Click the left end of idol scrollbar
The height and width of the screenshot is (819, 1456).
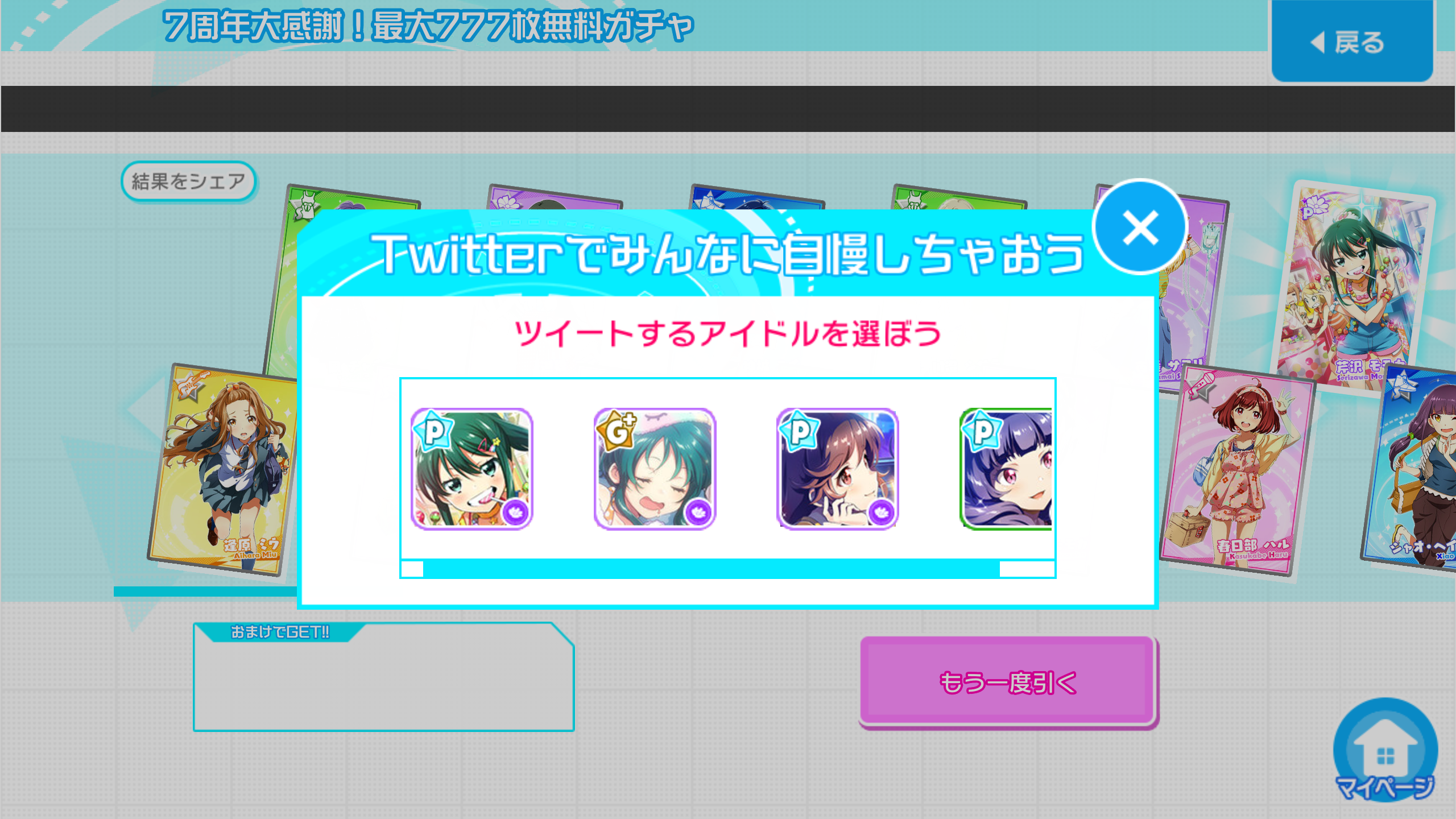(x=412, y=569)
